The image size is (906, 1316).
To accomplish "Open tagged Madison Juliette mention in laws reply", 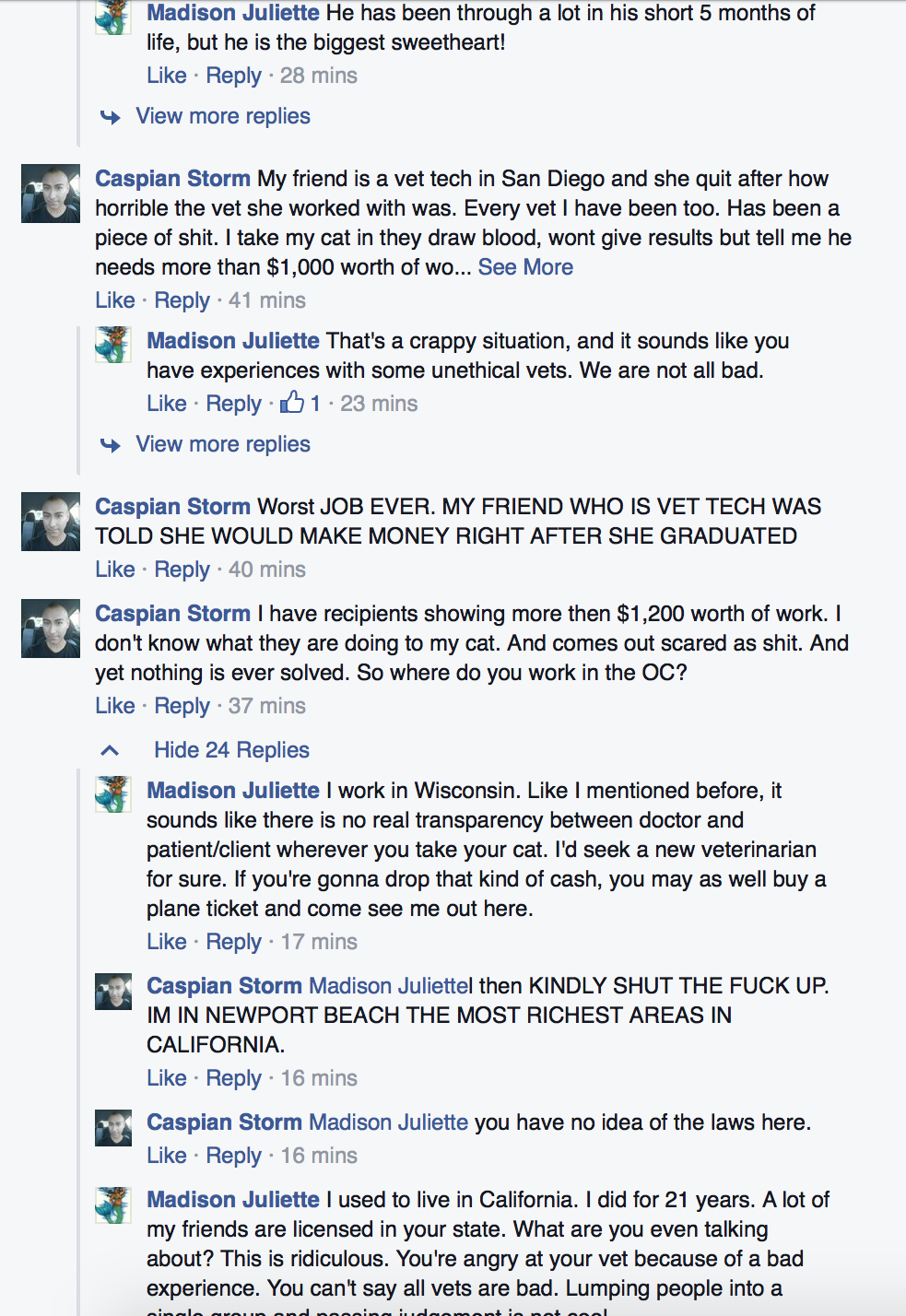I will (x=388, y=1122).
